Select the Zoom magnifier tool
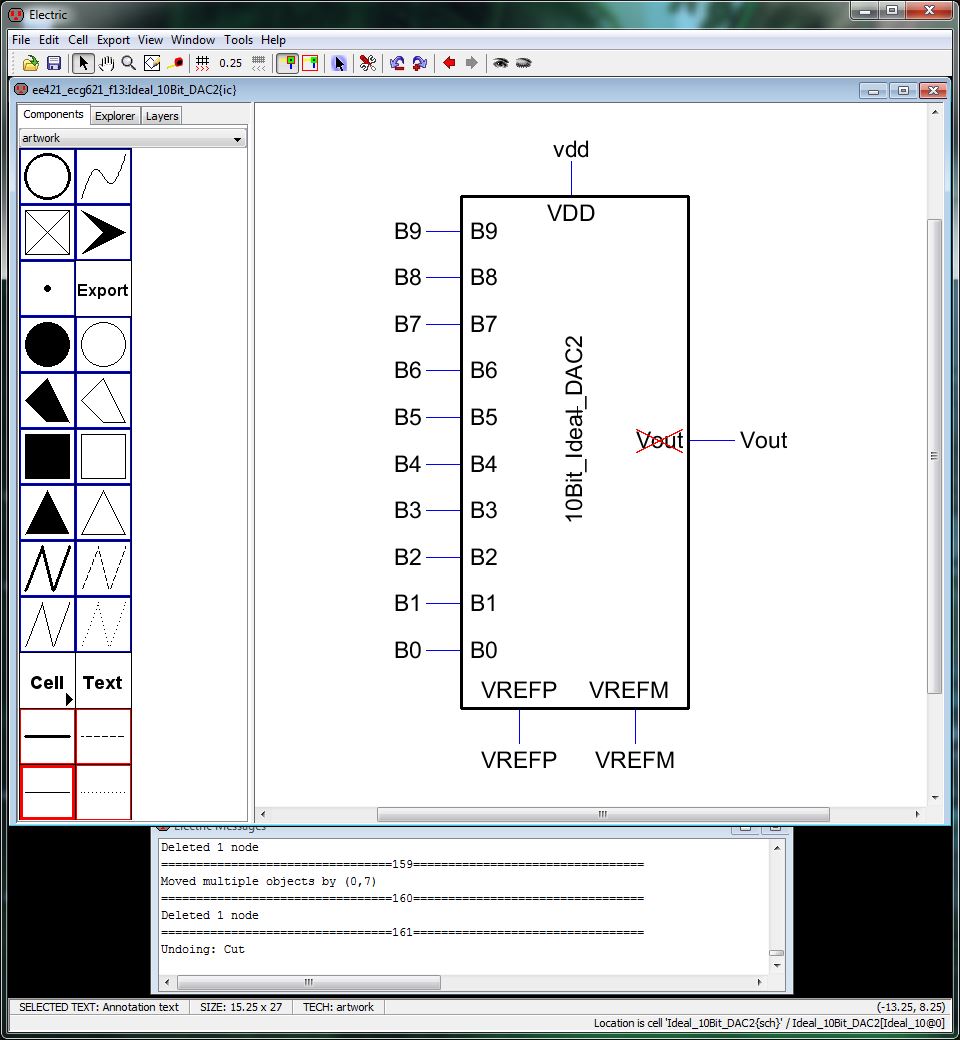The height and width of the screenshot is (1040, 960). coord(129,63)
